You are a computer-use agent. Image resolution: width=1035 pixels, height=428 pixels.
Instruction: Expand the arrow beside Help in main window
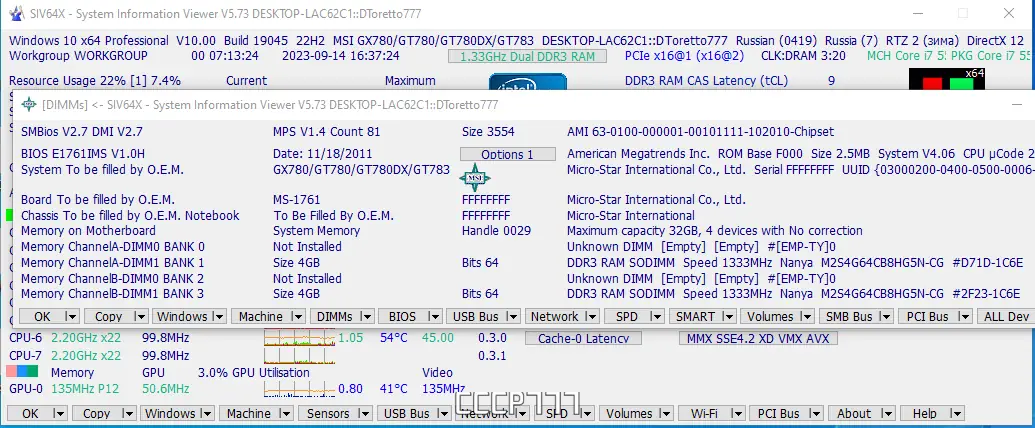957,413
